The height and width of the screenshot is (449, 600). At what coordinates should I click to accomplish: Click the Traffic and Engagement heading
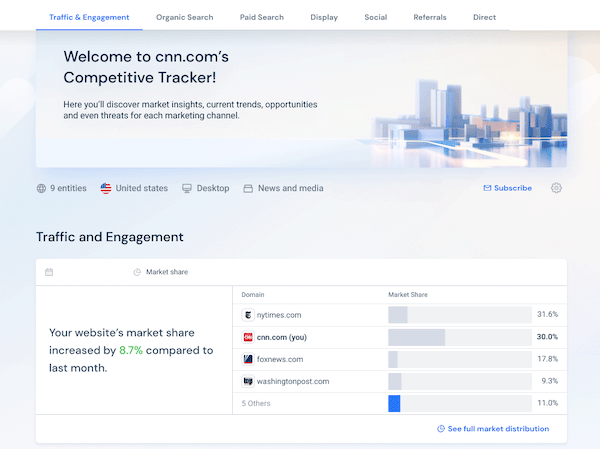(x=110, y=237)
